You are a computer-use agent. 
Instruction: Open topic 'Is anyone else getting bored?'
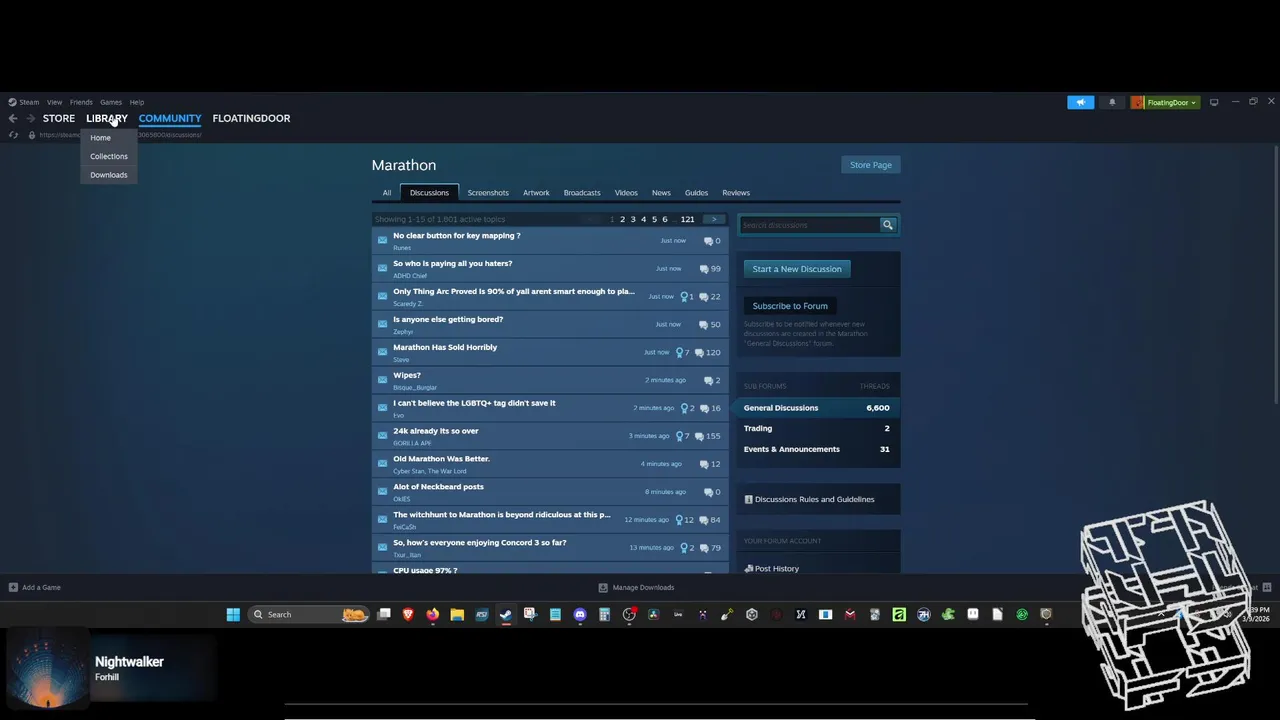click(448, 319)
